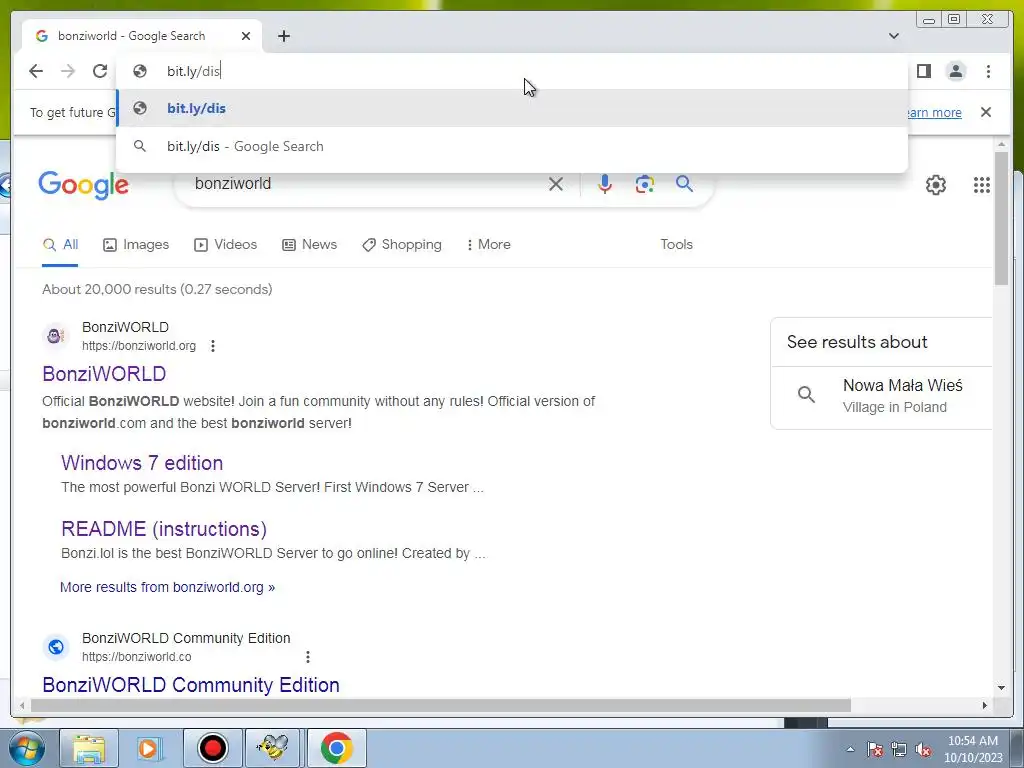Click the bonziworld.co globe favicon
1024x768 pixels.
pyautogui.click(x=56, y=647)
